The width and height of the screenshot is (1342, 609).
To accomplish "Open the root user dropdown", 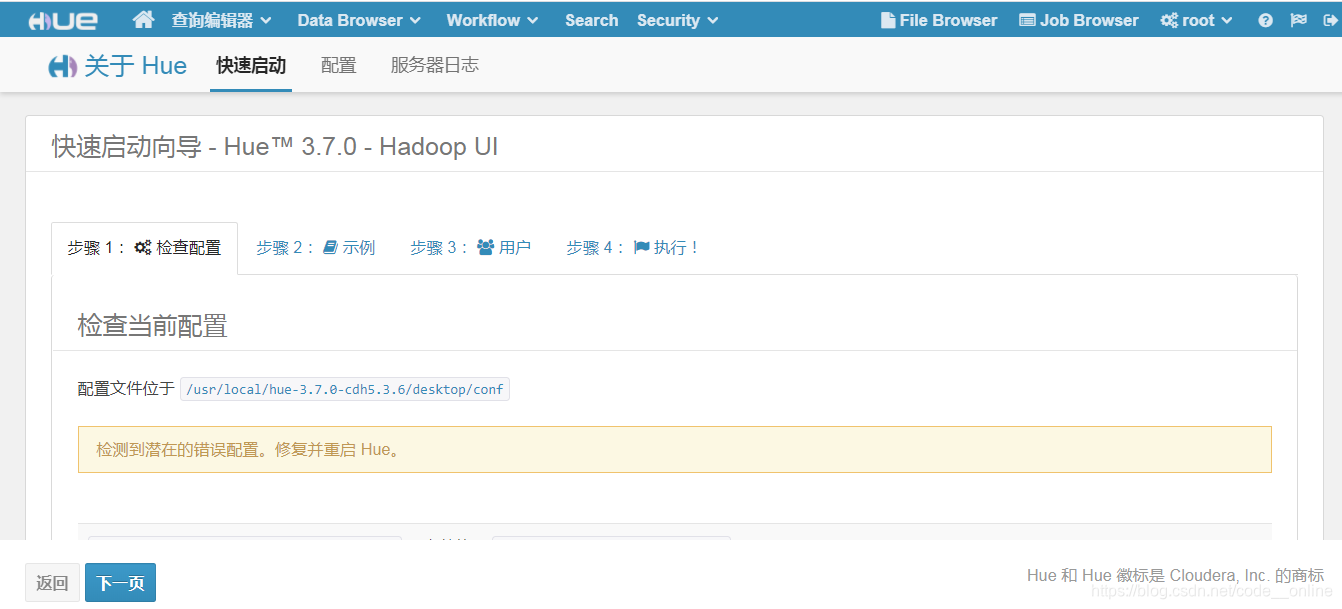I will pyautogui.click(x=1196, y=20).
